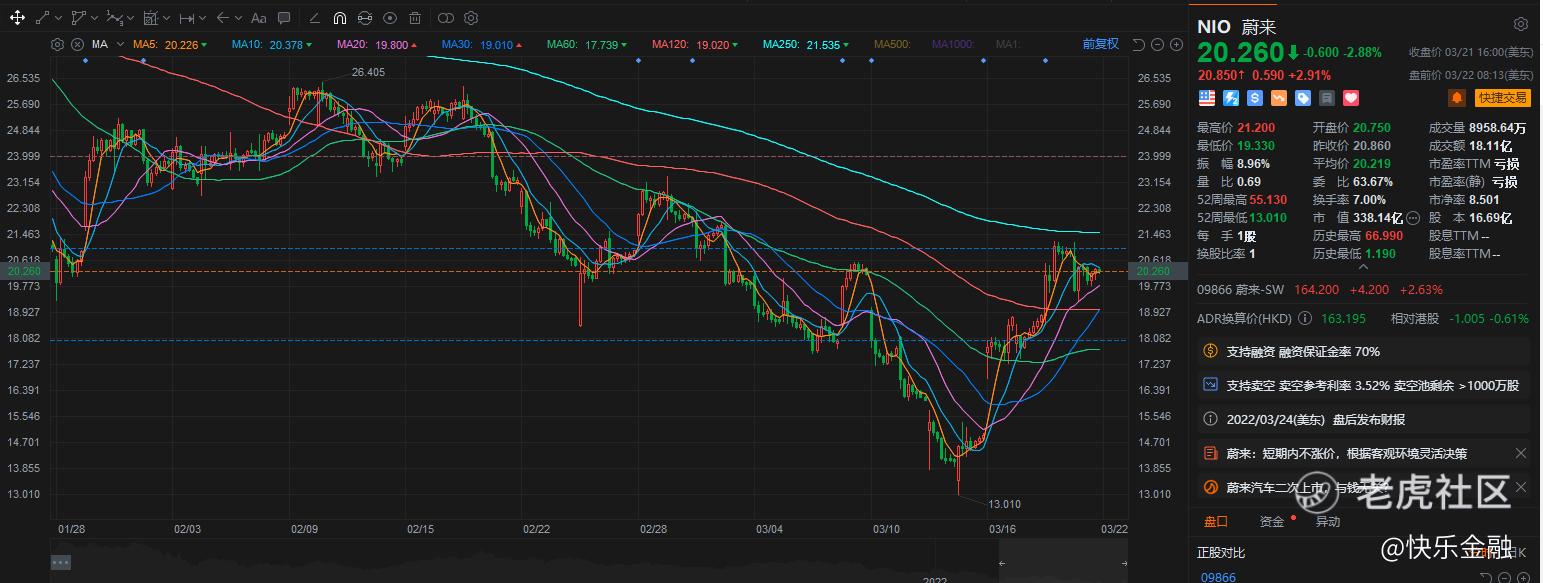The width and height of the screenshot is (1543, 583).
Task: Click the orange bell price alert icon
Action: coord(1457,97)
